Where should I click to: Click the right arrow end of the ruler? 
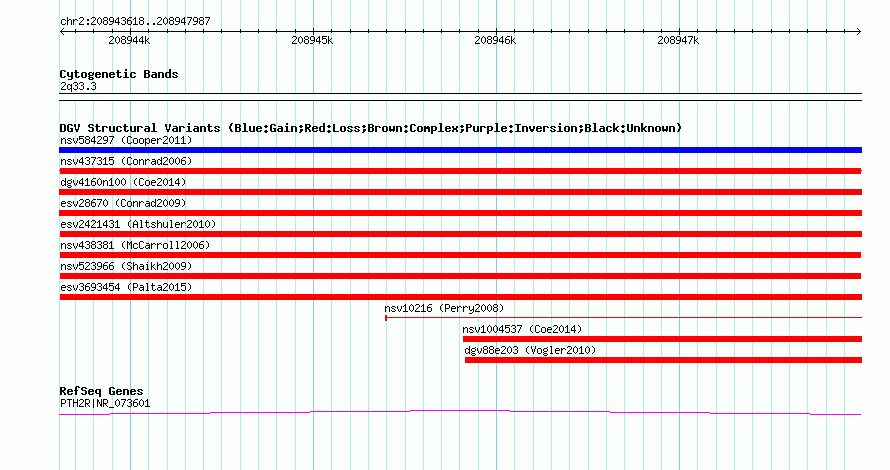pos(859,32)
